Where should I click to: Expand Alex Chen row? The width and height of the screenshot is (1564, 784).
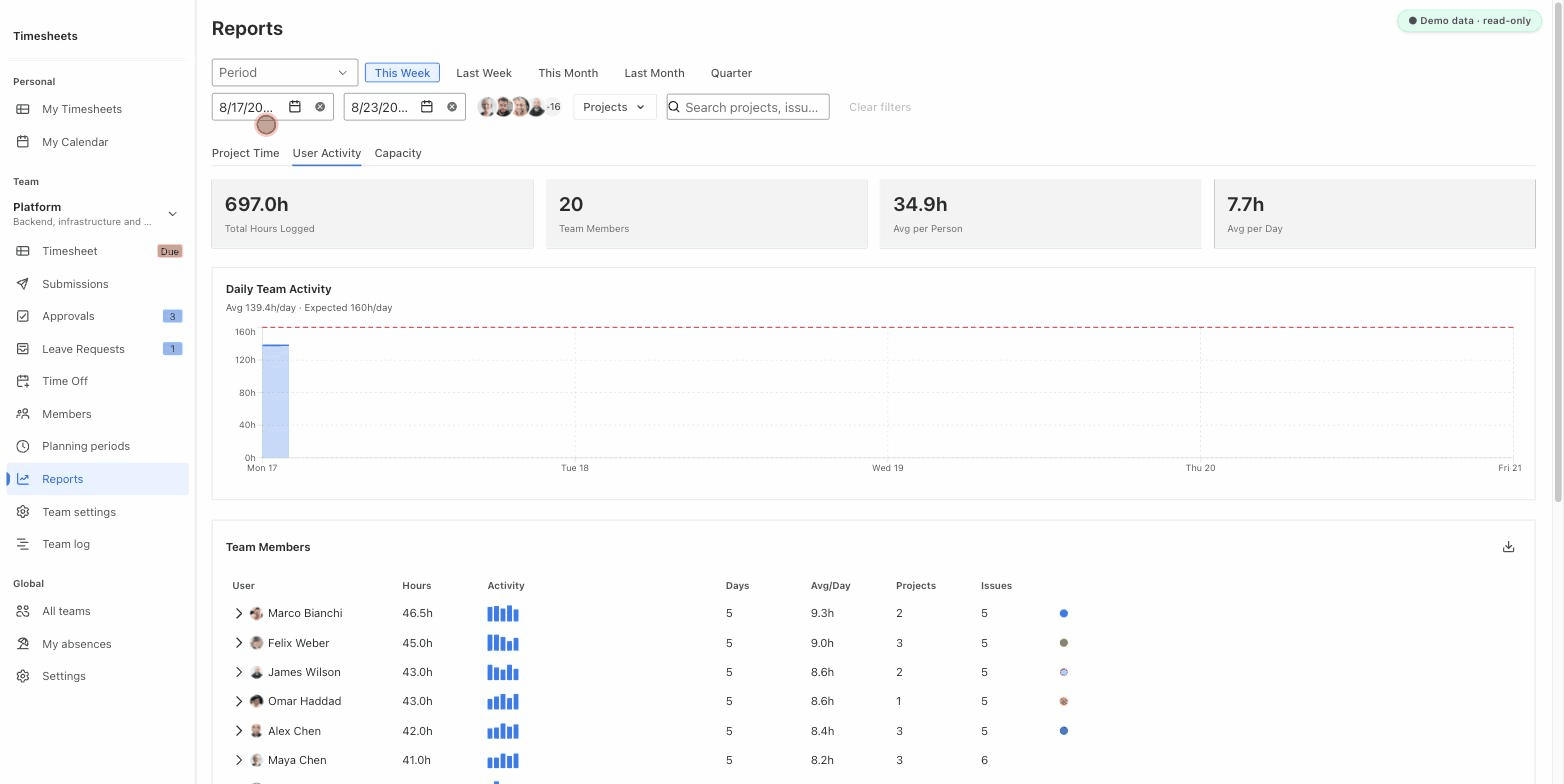coord(239,731)
